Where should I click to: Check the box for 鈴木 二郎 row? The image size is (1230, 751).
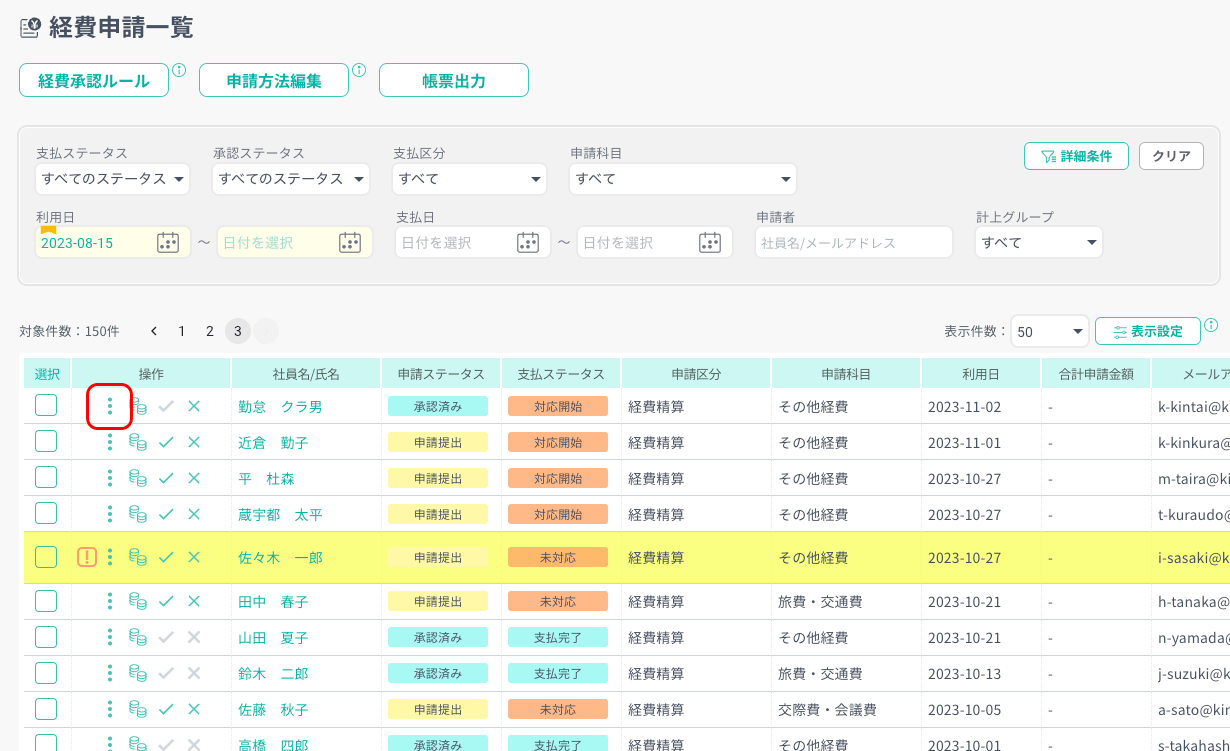point(46,673)
